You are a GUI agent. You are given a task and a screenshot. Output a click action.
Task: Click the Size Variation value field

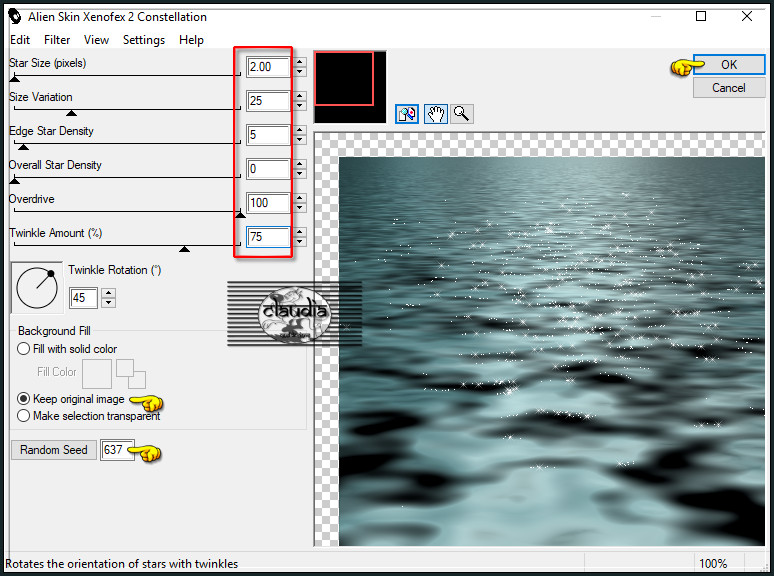coord(268,101)
